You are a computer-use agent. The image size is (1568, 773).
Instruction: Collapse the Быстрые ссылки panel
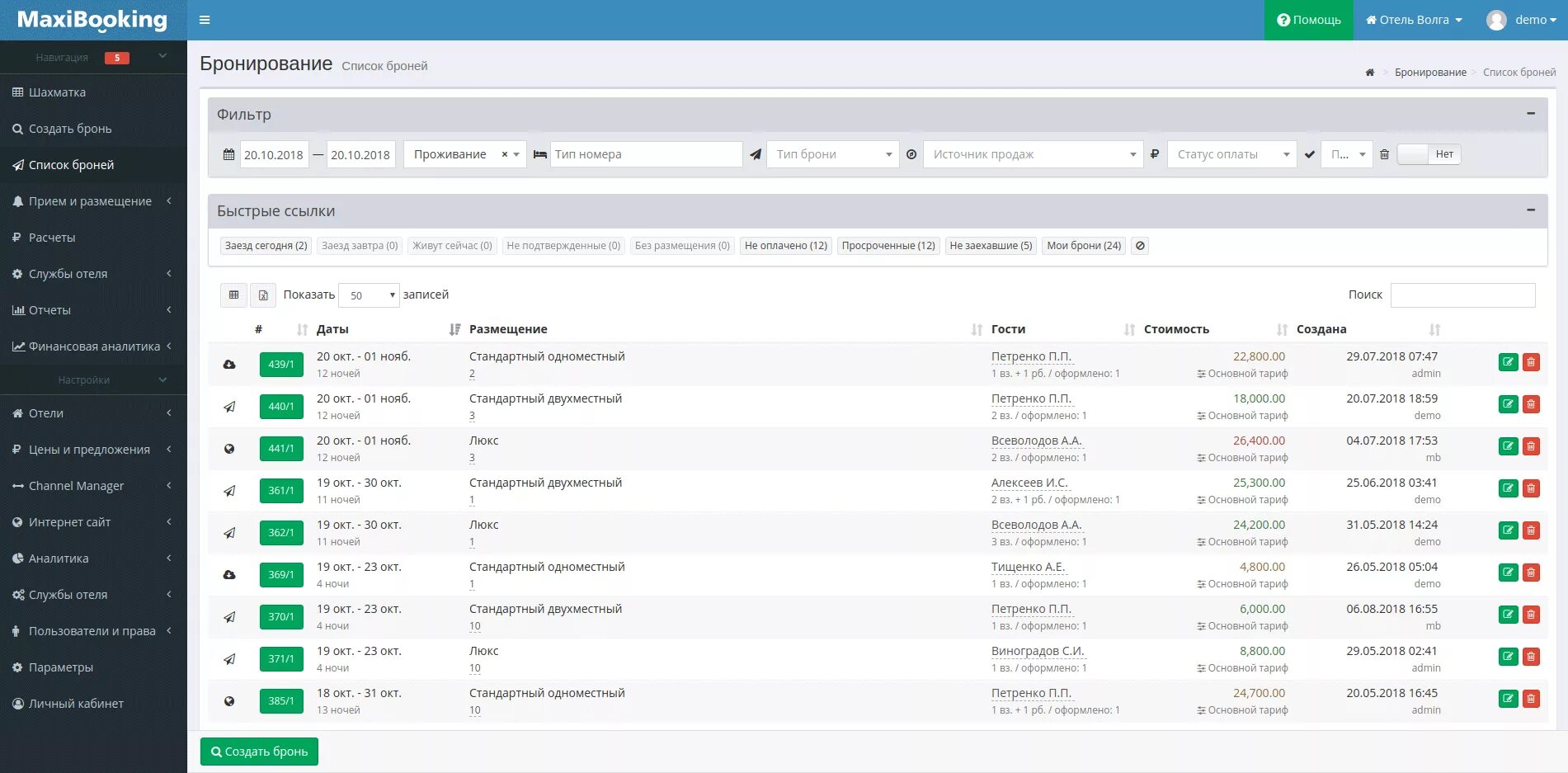[x=1531, y=210]
